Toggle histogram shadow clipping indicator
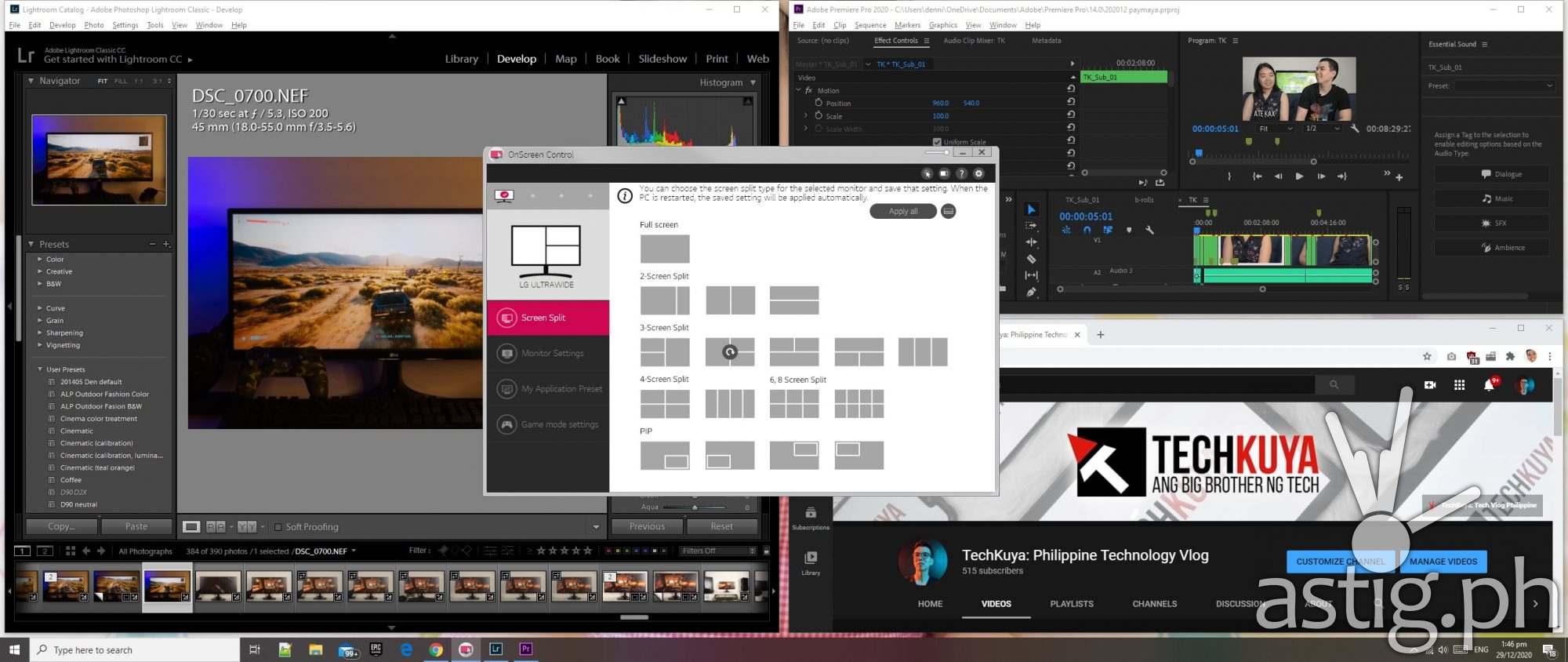Viewport: 1568px width, 662px height. click(622, 101)
